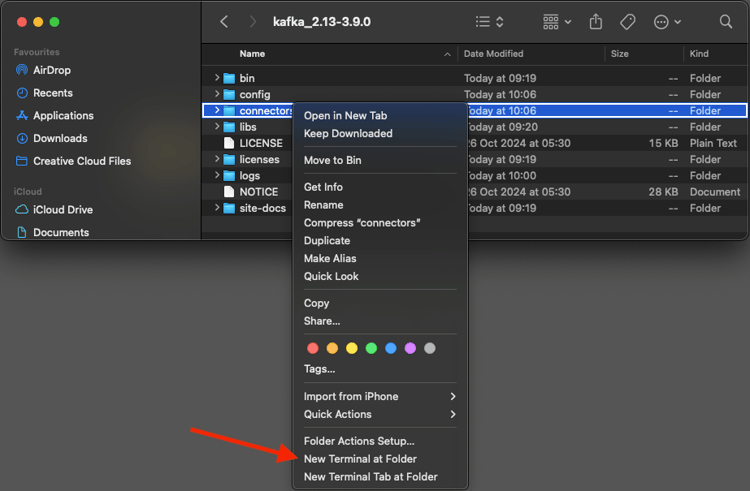This screenshot has height=491, width=750.
Task: Choose Tags... in context menu
Action: coord(319,369)
